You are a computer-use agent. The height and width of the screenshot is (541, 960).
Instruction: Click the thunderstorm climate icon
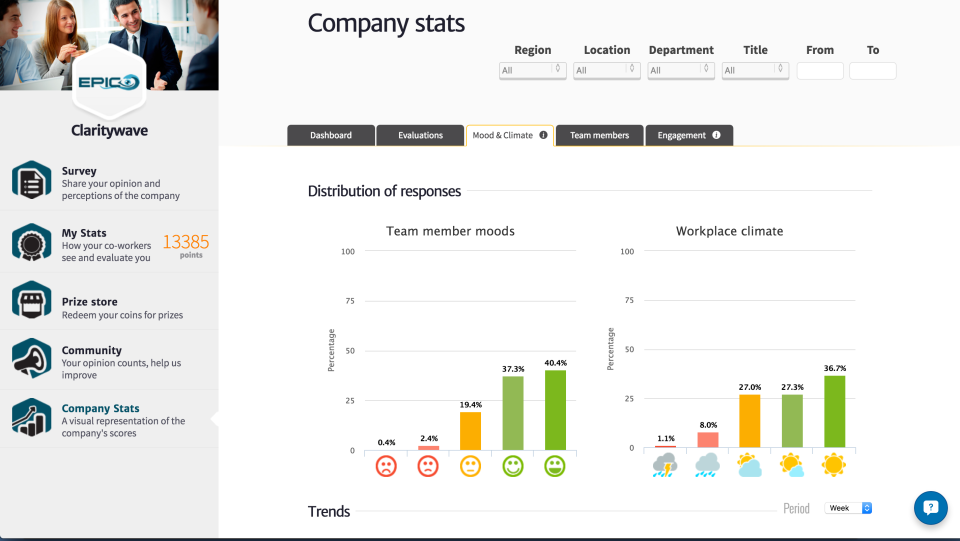pyautogui.click(x=664, y=465)
